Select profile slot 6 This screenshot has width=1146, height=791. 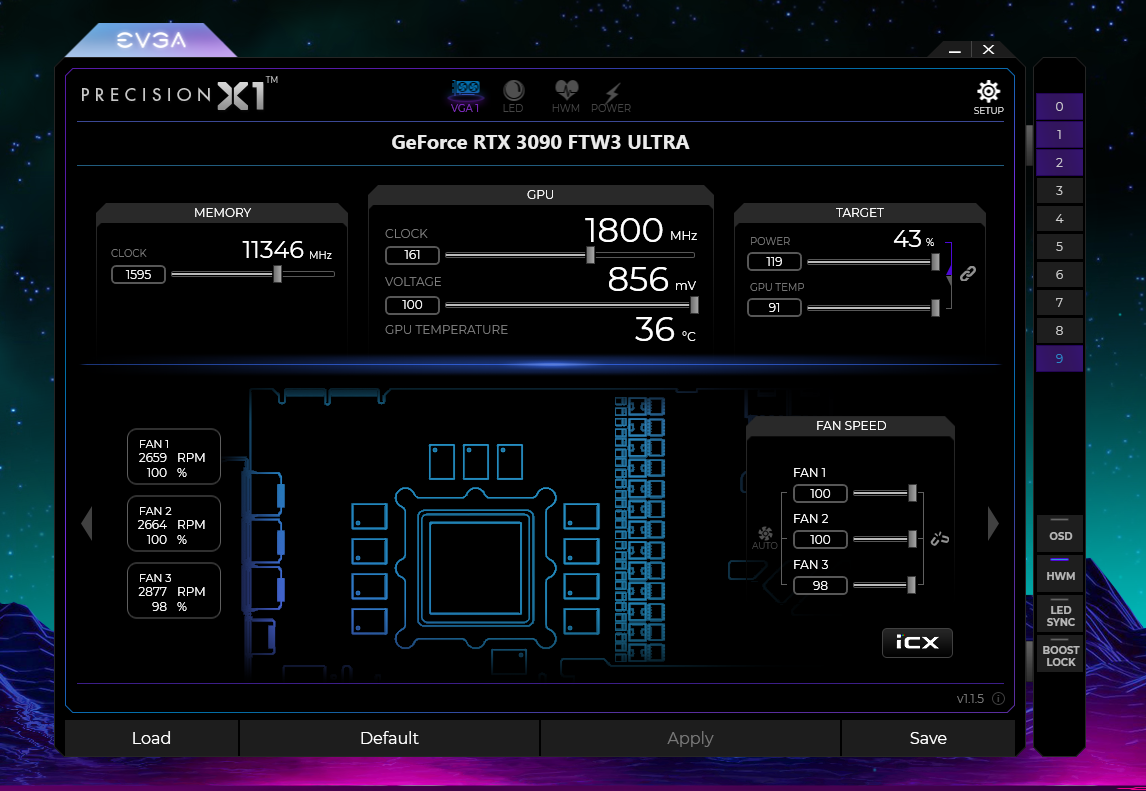[1059, 275]
